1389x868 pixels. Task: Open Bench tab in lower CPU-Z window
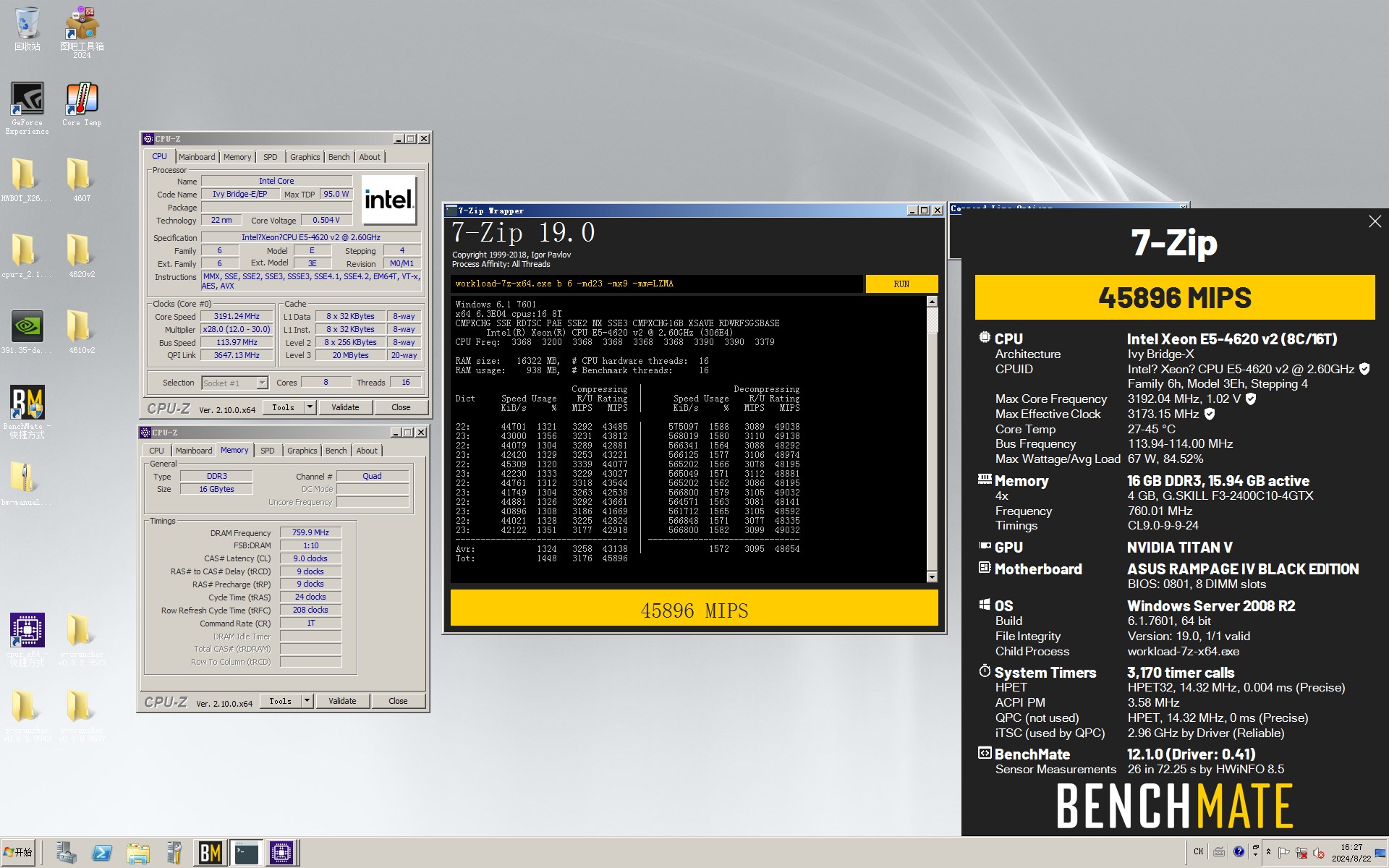tap(336, 451)
